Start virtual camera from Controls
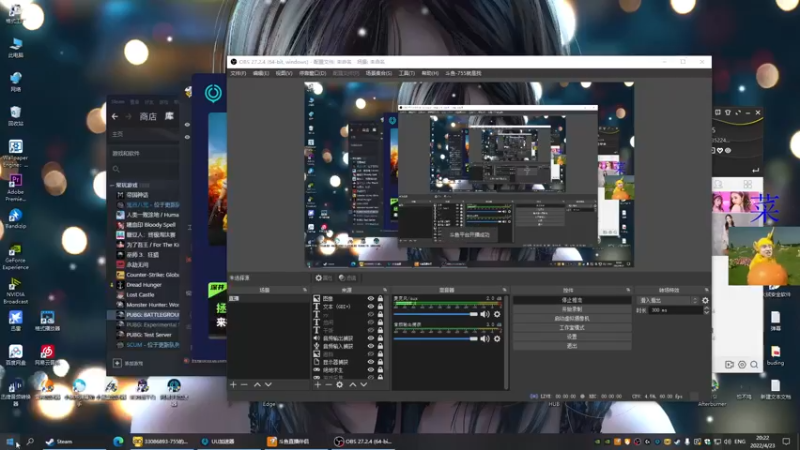This screenshot has height=450, width=800. [x=571, y=318]
